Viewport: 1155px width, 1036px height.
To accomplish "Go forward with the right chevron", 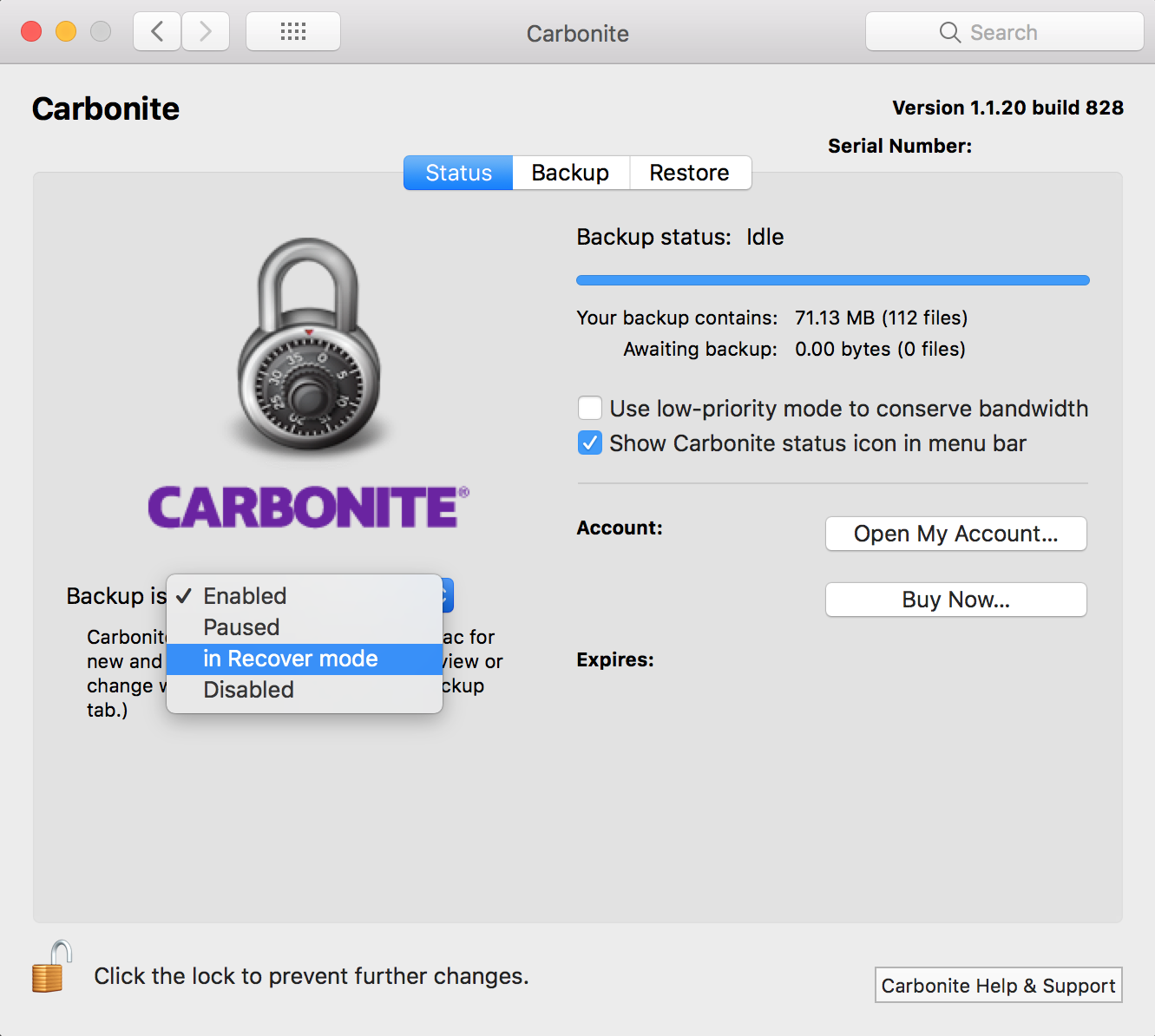I will (206, 32).
